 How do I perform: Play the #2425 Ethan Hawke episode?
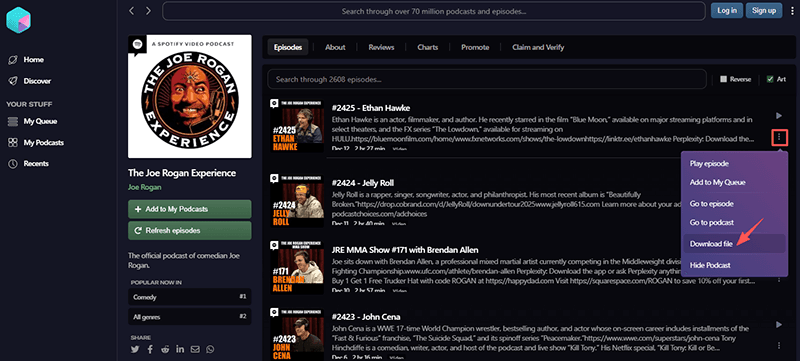coord(779,116)
